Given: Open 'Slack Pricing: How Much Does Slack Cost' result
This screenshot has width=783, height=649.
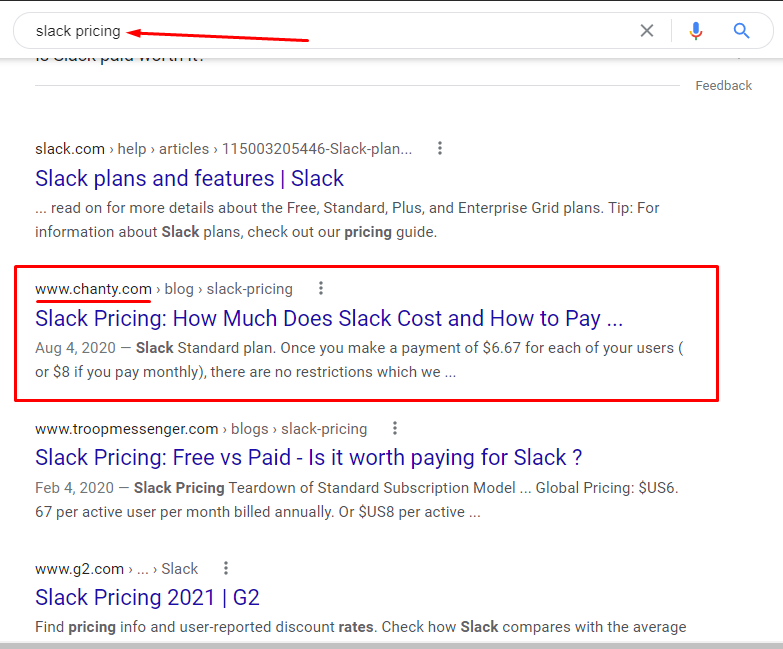Looking at the screenshot, I should (x=329, y=319).
